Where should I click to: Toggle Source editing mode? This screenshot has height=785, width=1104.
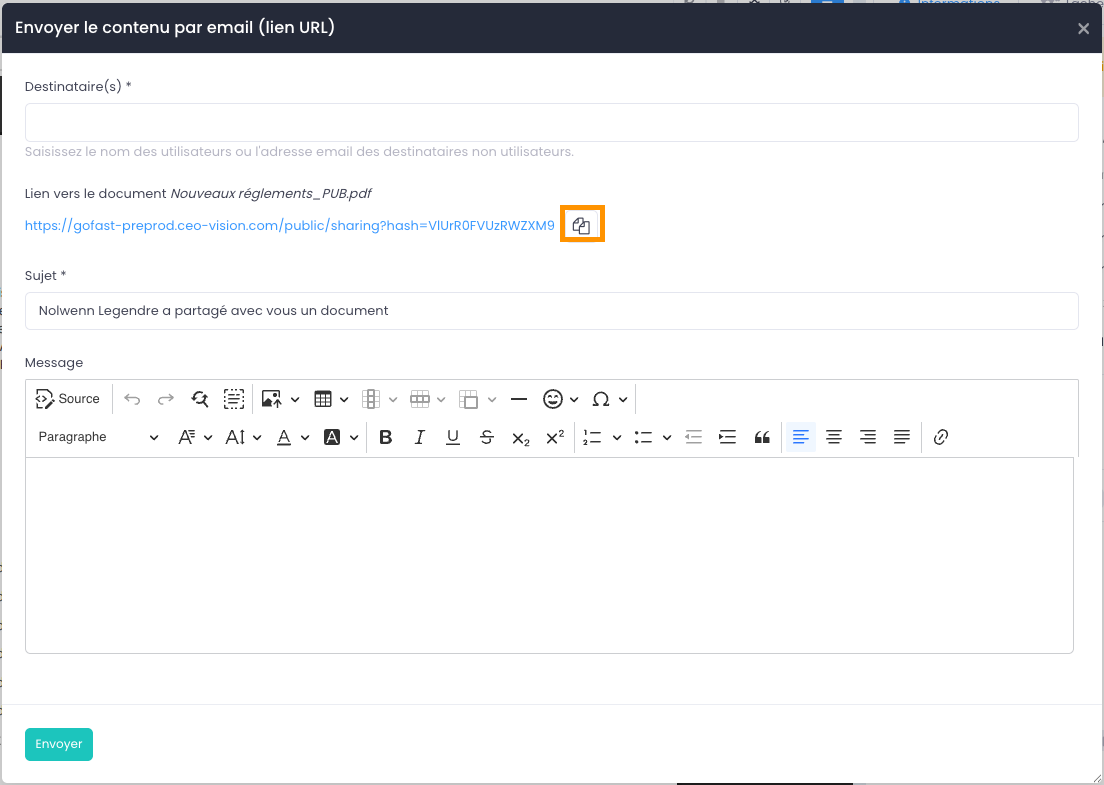tap(68, 399)
